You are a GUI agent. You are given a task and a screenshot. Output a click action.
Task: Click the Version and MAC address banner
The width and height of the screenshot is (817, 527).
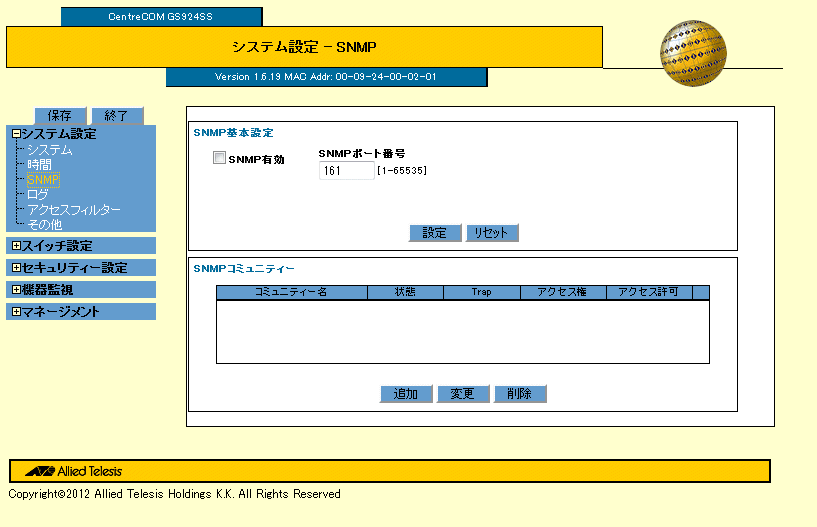coord(327,77)
